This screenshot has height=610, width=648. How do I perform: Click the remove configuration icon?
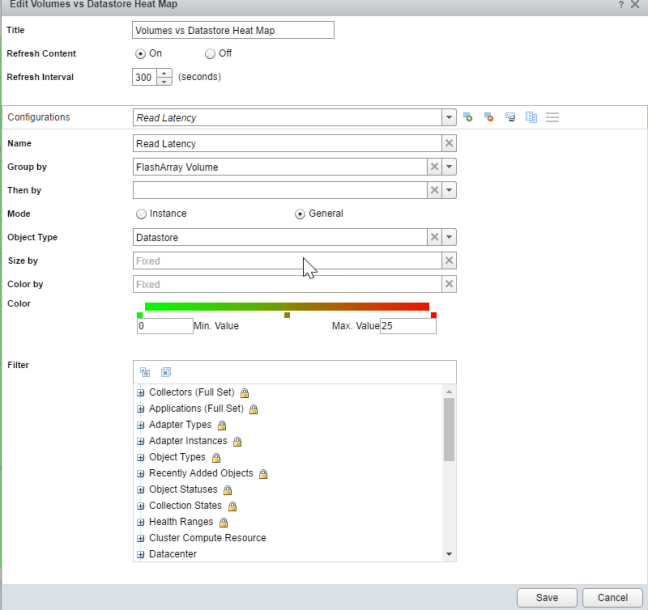[x=489, y=117]
